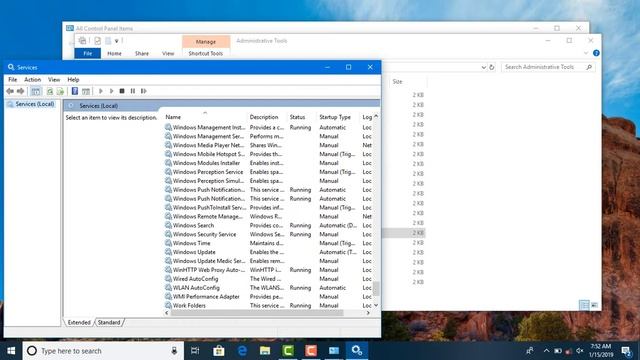Open Help from the Services toolbar icon

click(x=75, y=91)
